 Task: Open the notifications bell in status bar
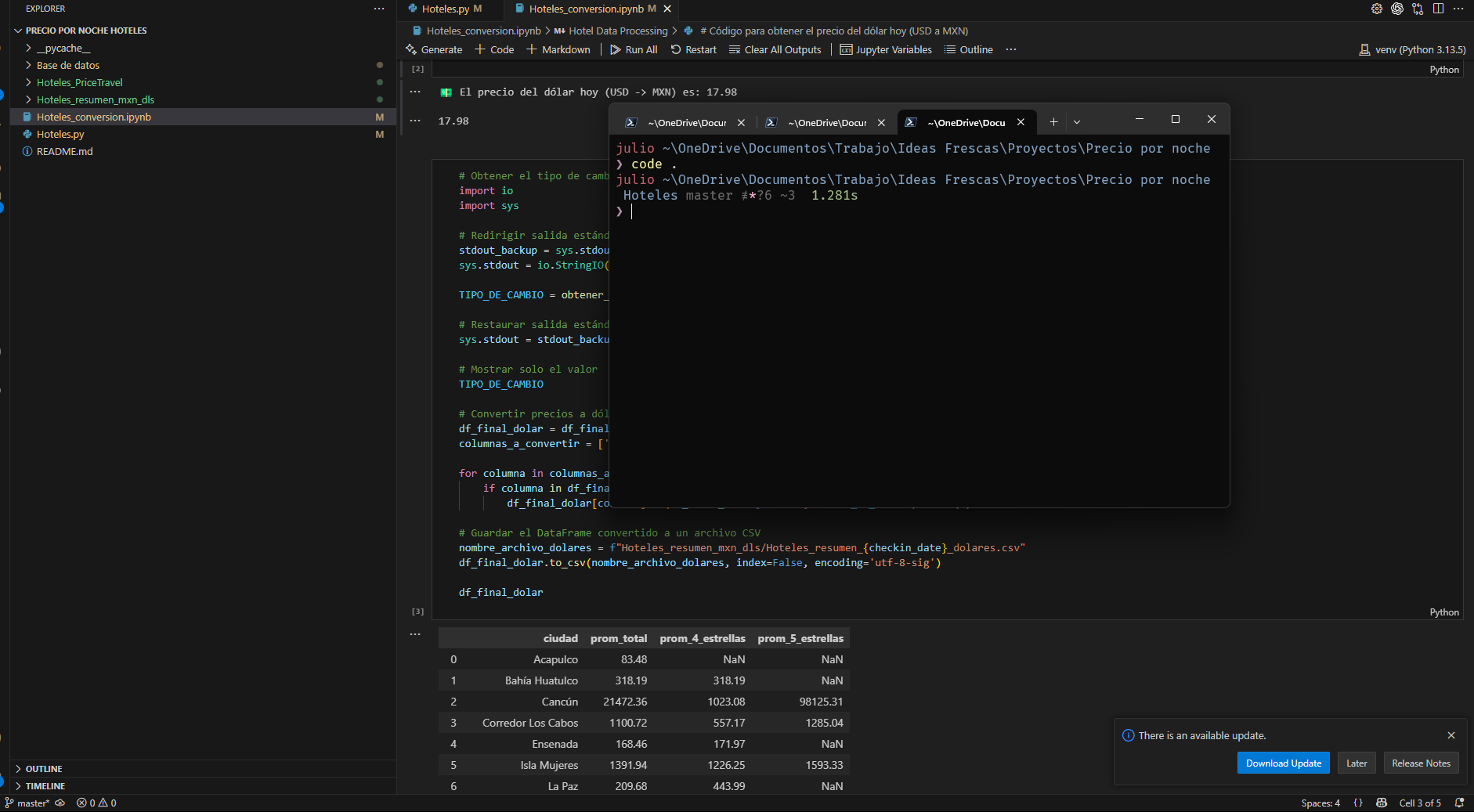pos(1459,803)
